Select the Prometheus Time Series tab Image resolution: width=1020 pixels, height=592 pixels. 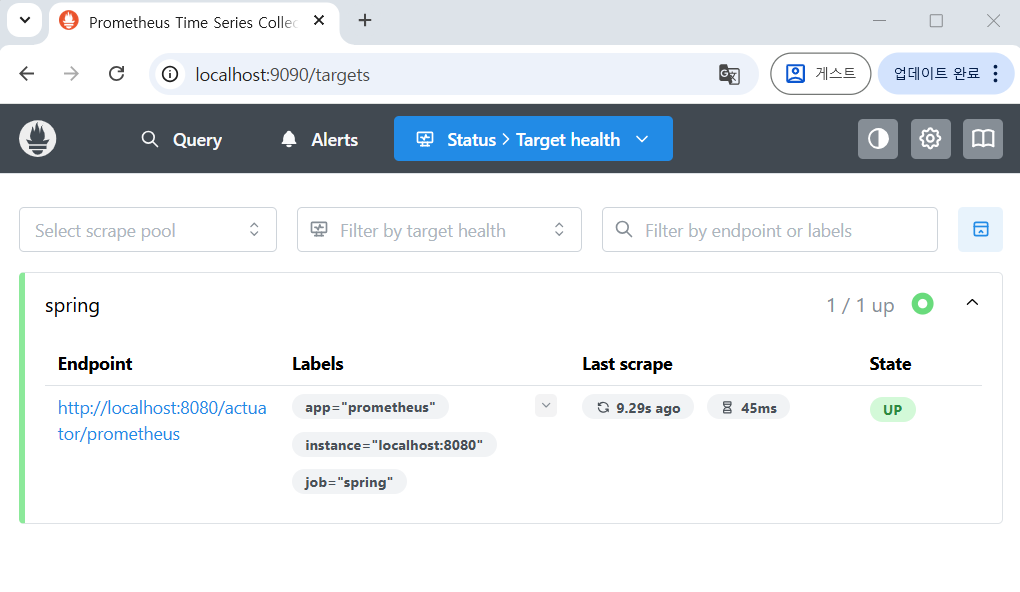click(x=193, y=22)
